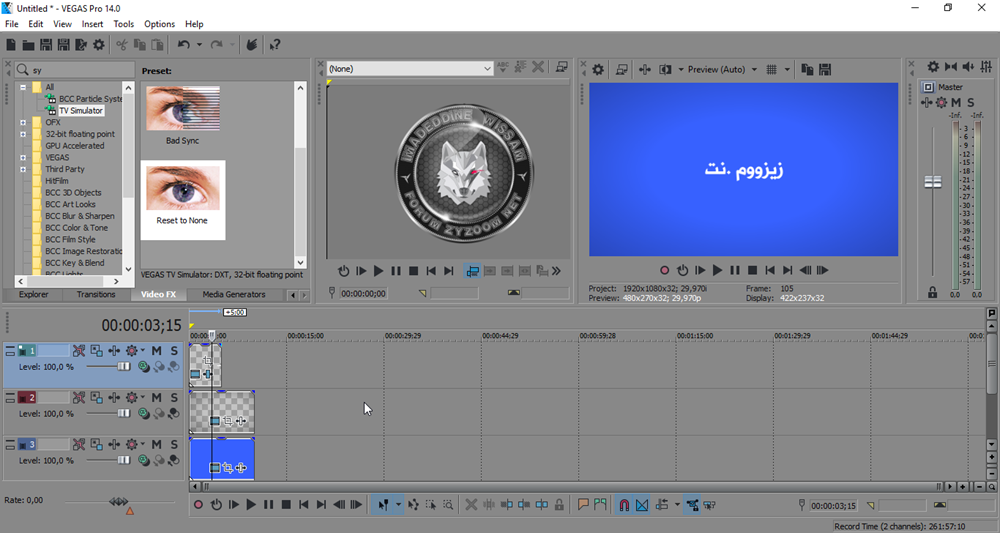Open video preview settings gear
Viewport: 1000px width, 533px height.
(598, 69)
